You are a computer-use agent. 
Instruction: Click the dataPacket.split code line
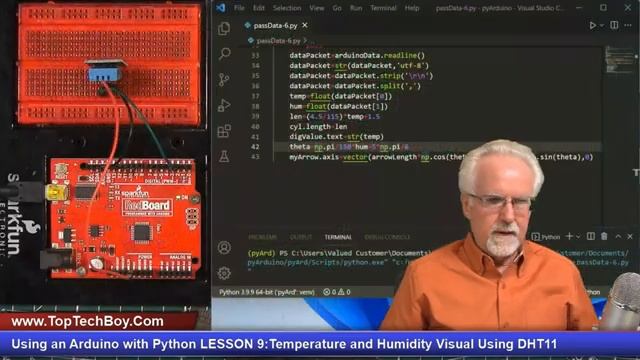[x=355, y=86]
